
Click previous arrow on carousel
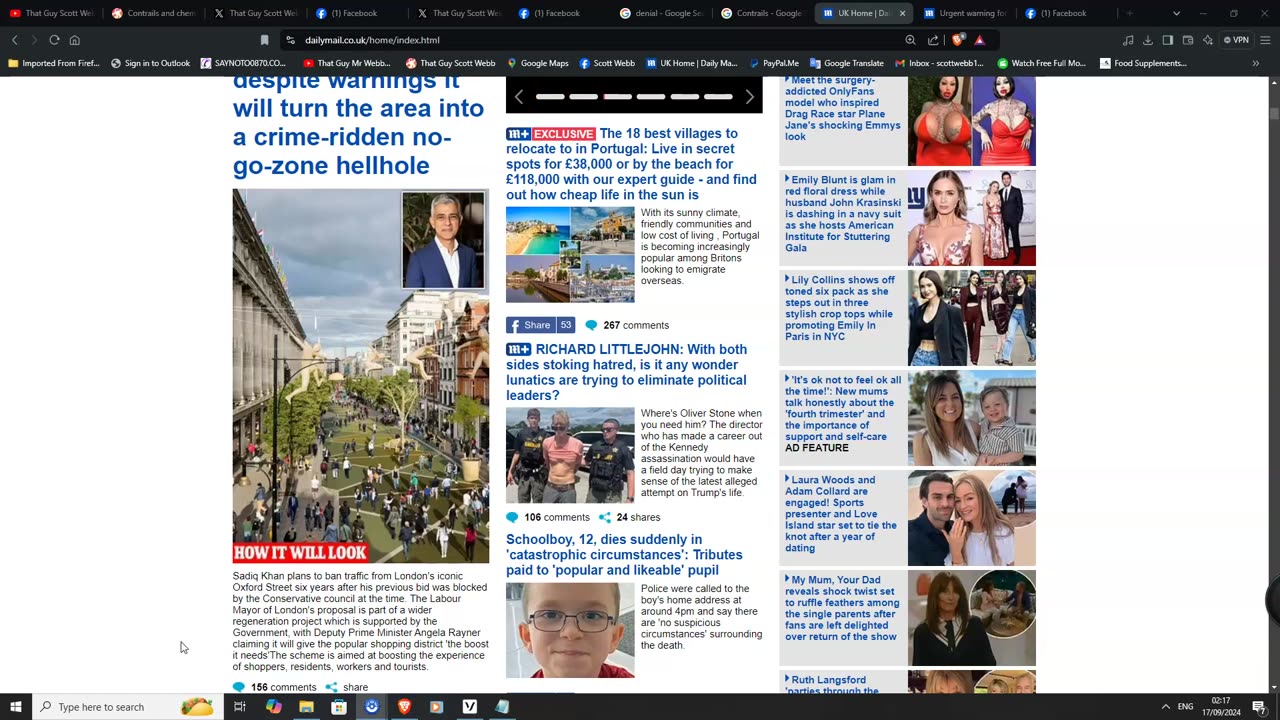coord(518,97)
